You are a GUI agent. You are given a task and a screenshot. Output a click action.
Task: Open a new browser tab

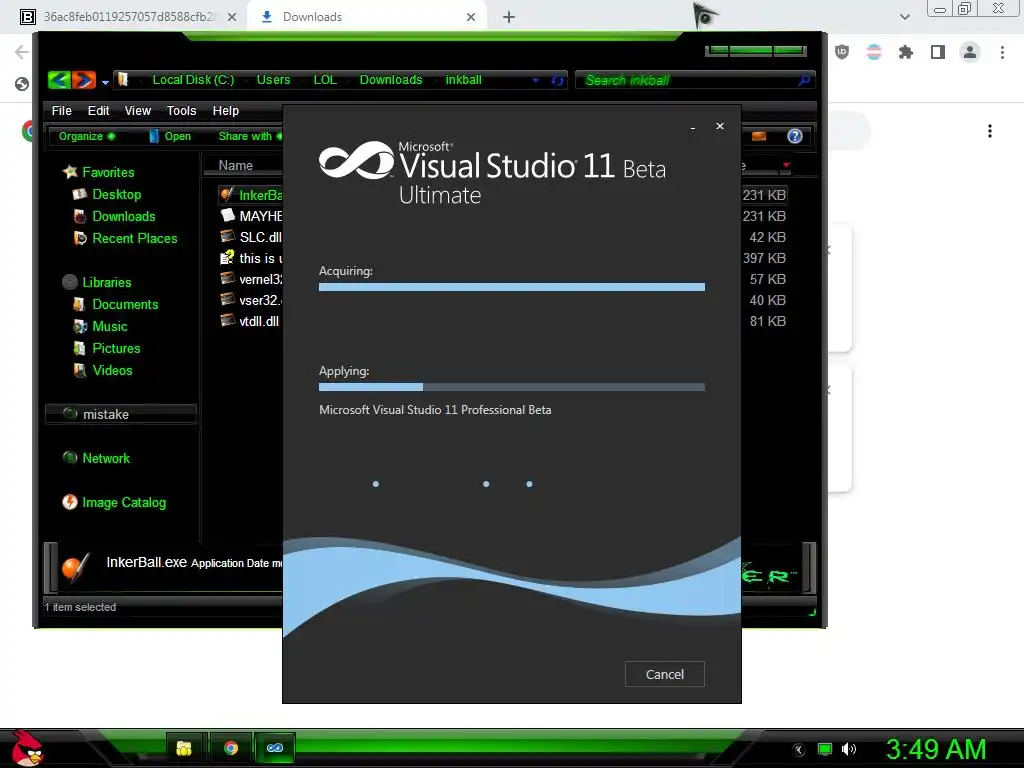pos(509,17)
